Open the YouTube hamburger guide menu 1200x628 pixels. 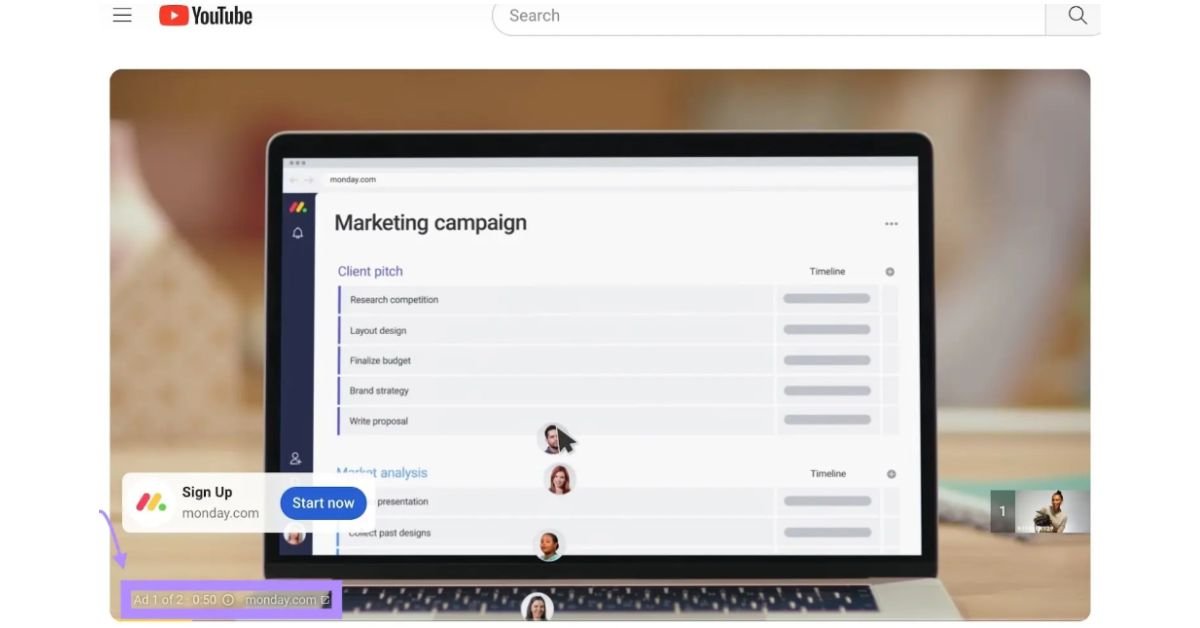(122, 15)
